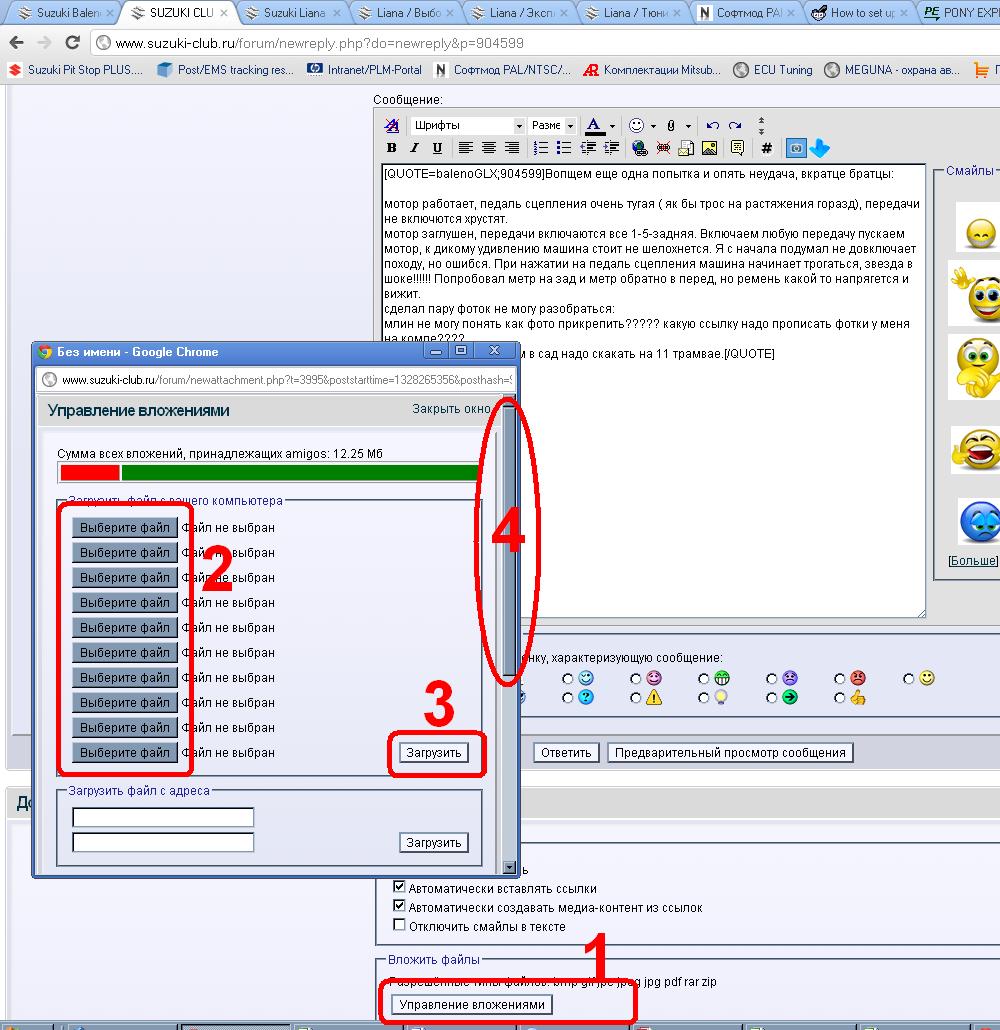Click the first URL field under 'Загрузить файл с адреса'

coord(163,818)
